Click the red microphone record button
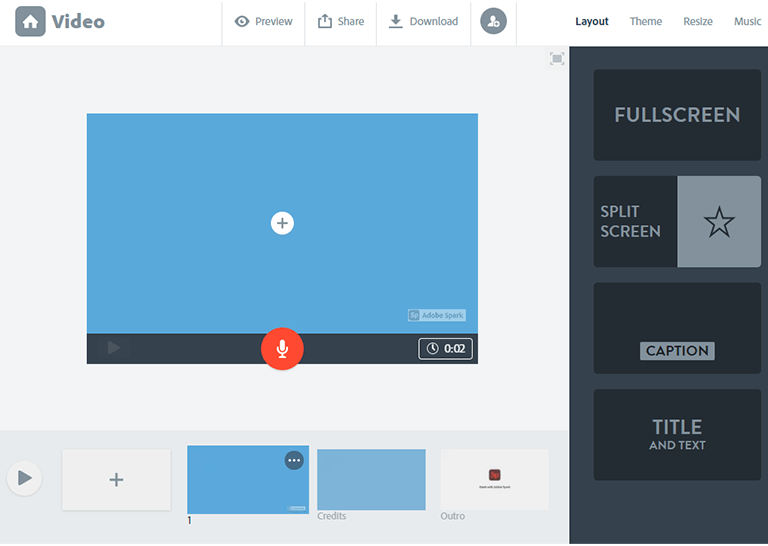The width and height of the screenshot is (768, 546). (282, 349)
